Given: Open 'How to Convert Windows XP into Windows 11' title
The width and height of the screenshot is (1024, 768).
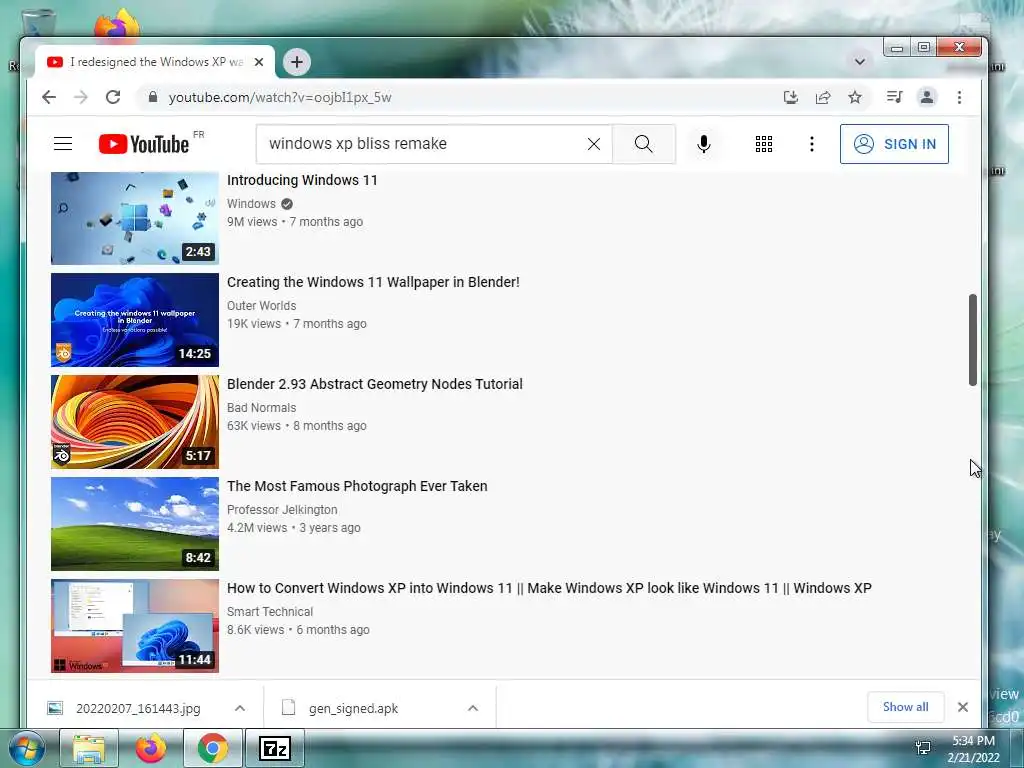Looking at the screenshot, I should pyautogui.click(x=549, y=588).
